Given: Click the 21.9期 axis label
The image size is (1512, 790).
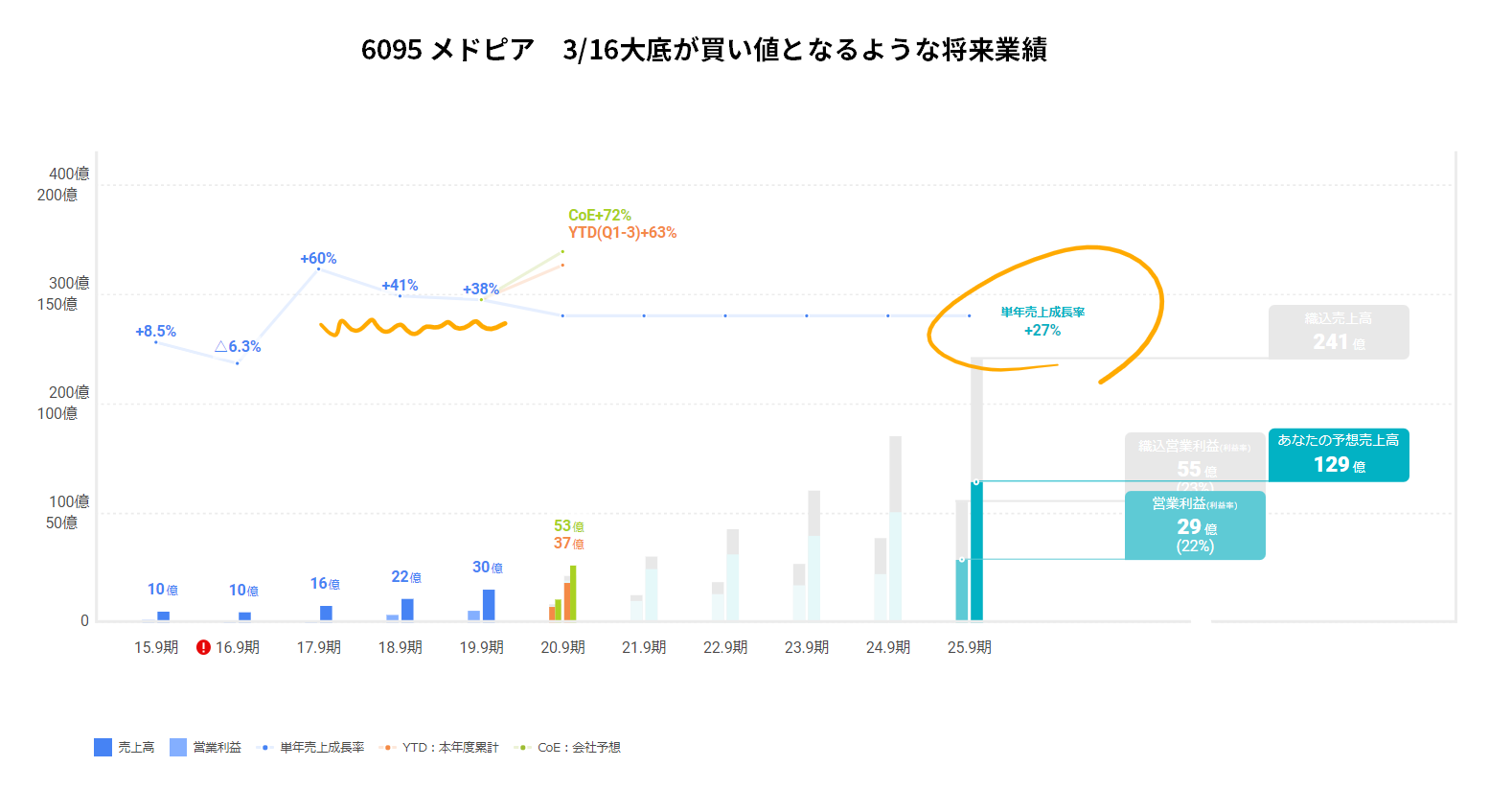Looking at the screenshot, I should (x=644, y=647).
